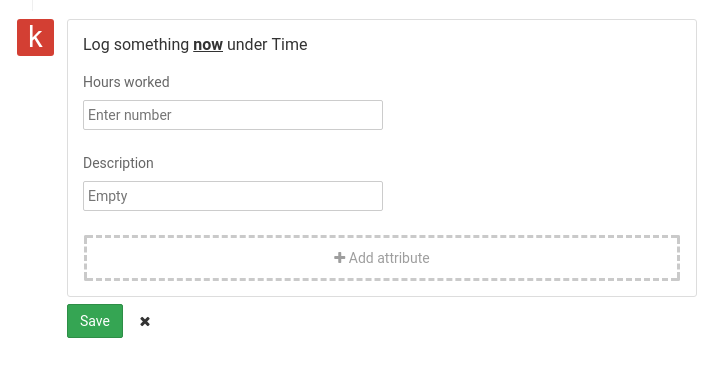
Task: Click the word "Time" in the heading
Action: (x=289, y=44)
